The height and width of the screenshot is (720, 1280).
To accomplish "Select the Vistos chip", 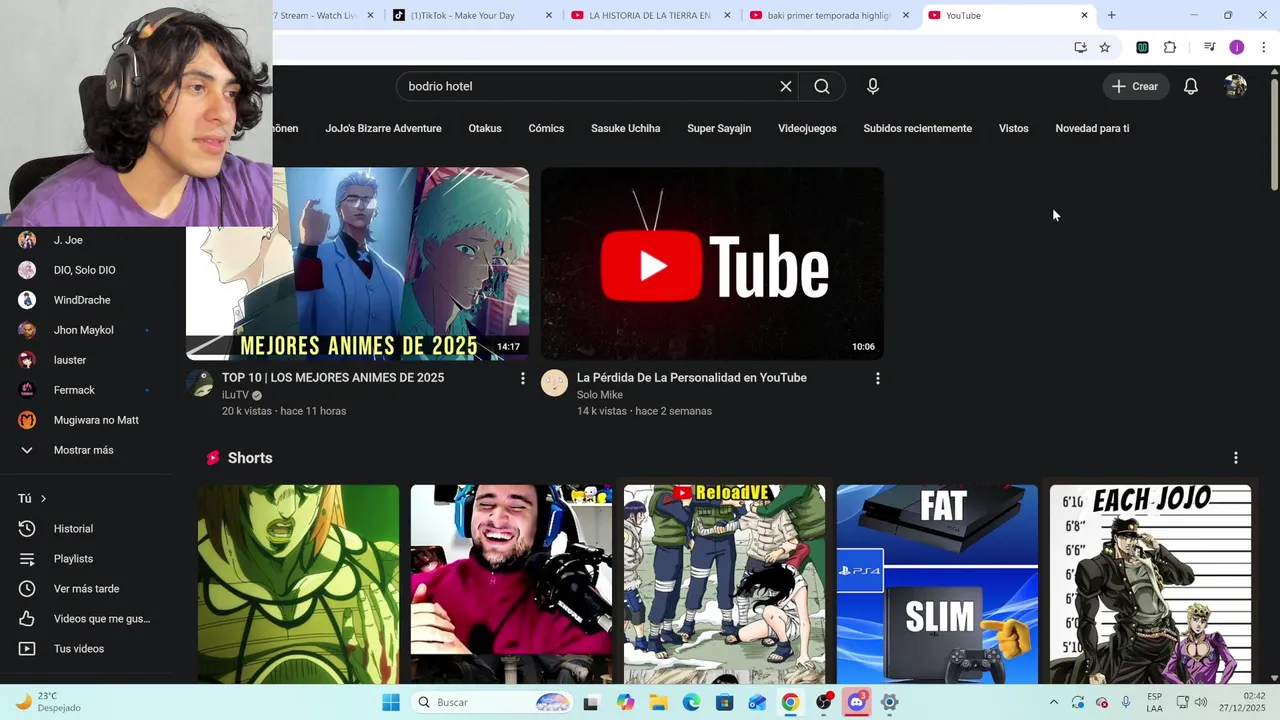I will tap(1013, 128).
